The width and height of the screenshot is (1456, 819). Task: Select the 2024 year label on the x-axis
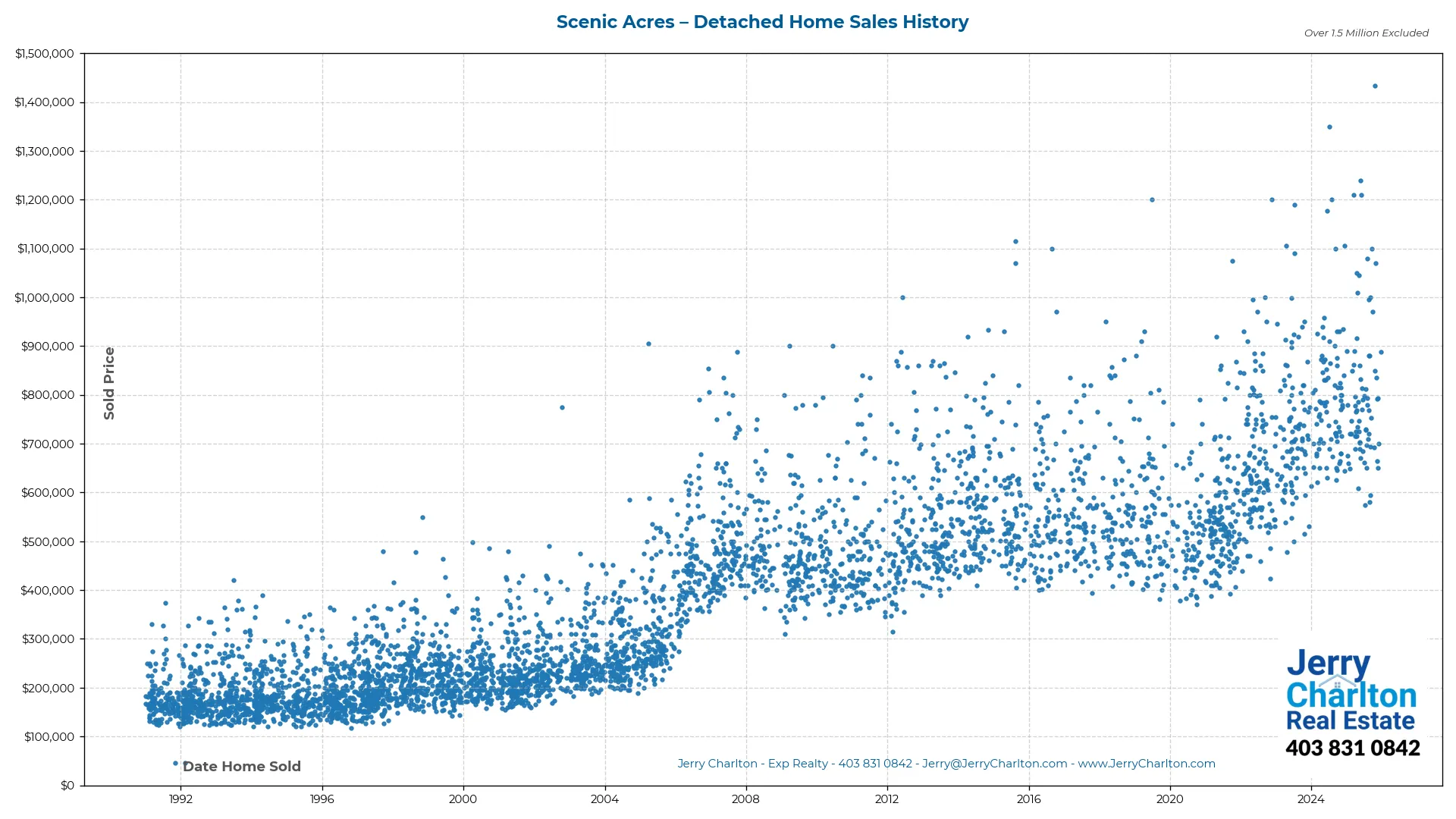(x=1311, y=799)
